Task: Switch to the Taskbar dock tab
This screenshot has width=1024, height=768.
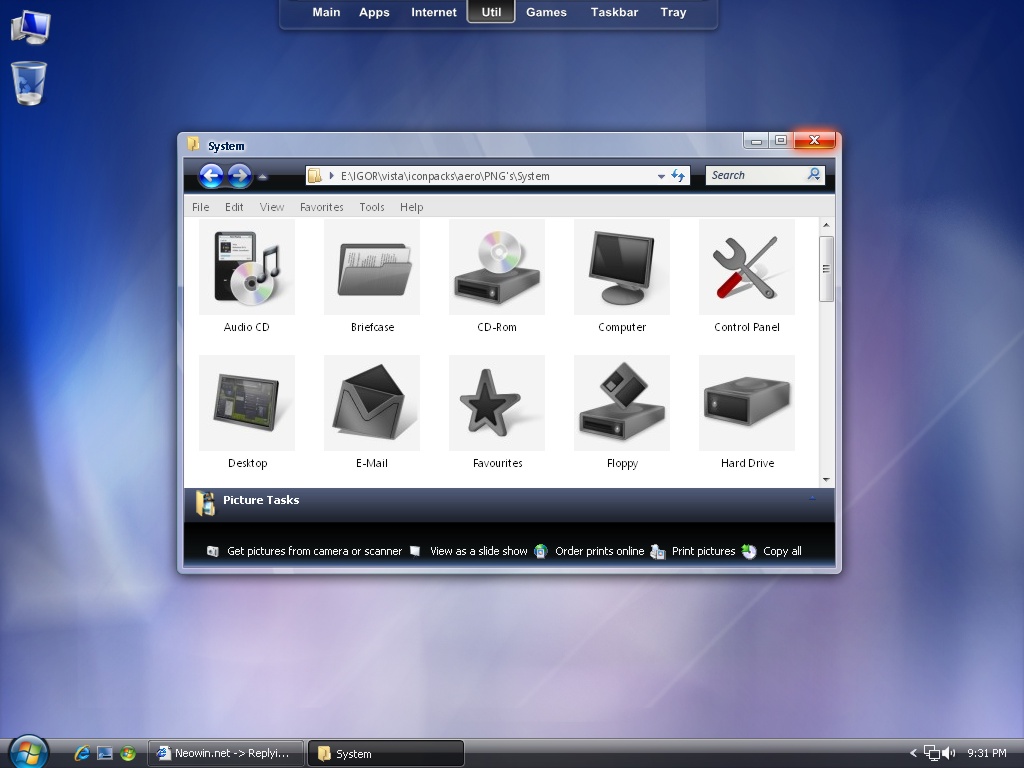Action: [614, 12]
